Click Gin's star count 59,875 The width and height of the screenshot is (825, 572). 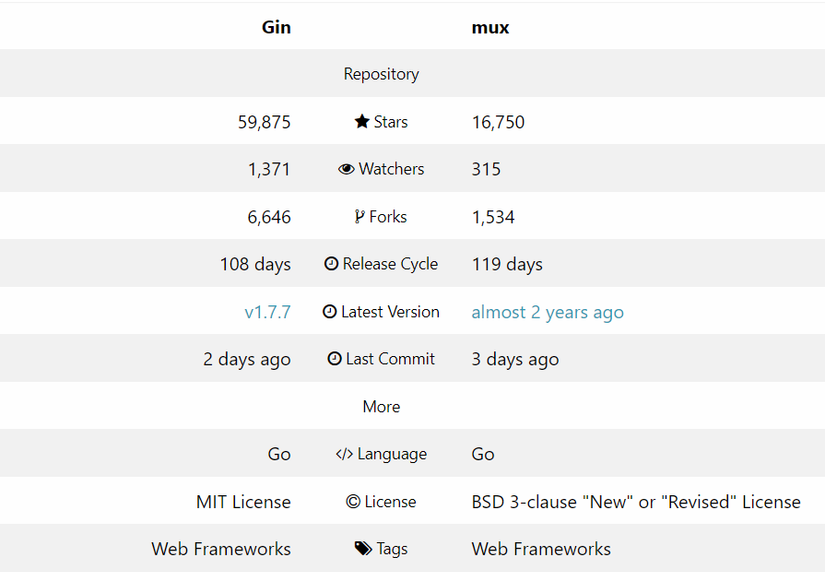click(x=264, y=122)
